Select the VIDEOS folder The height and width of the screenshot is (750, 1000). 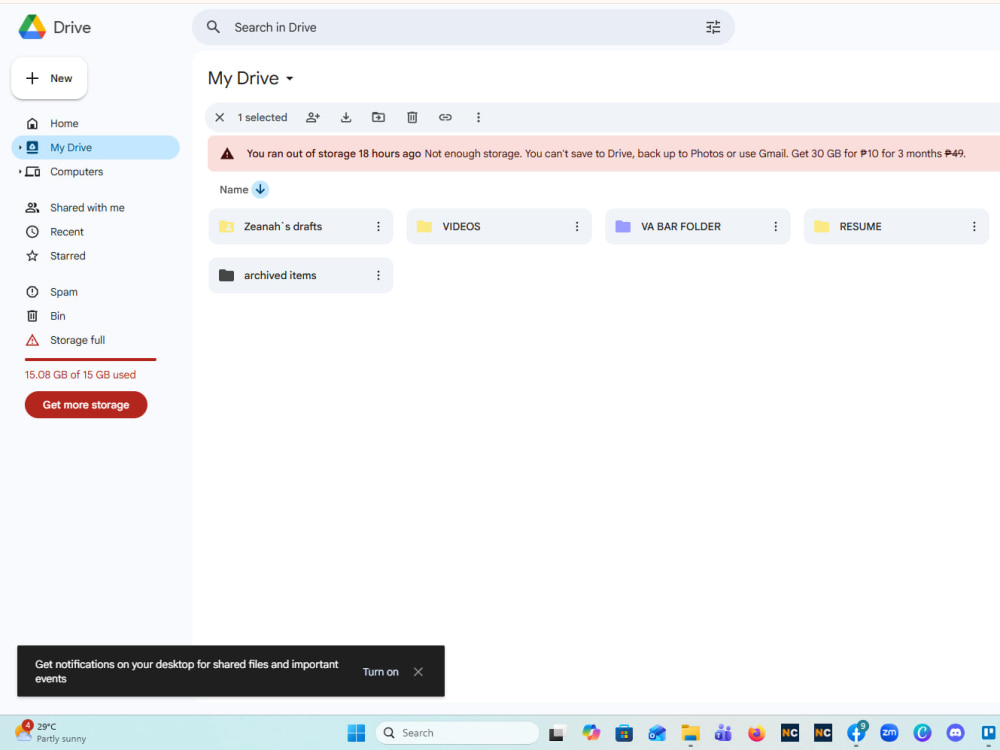499,226
